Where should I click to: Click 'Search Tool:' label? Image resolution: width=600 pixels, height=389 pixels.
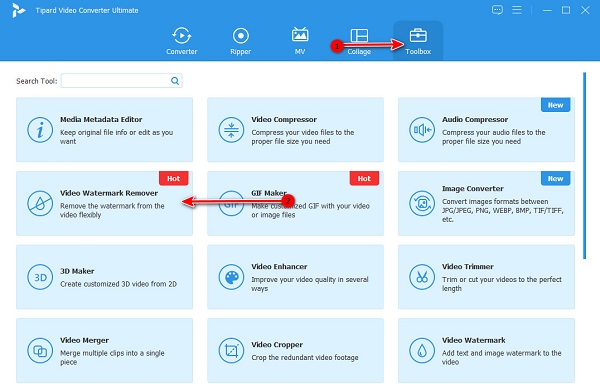click(36, 81)
